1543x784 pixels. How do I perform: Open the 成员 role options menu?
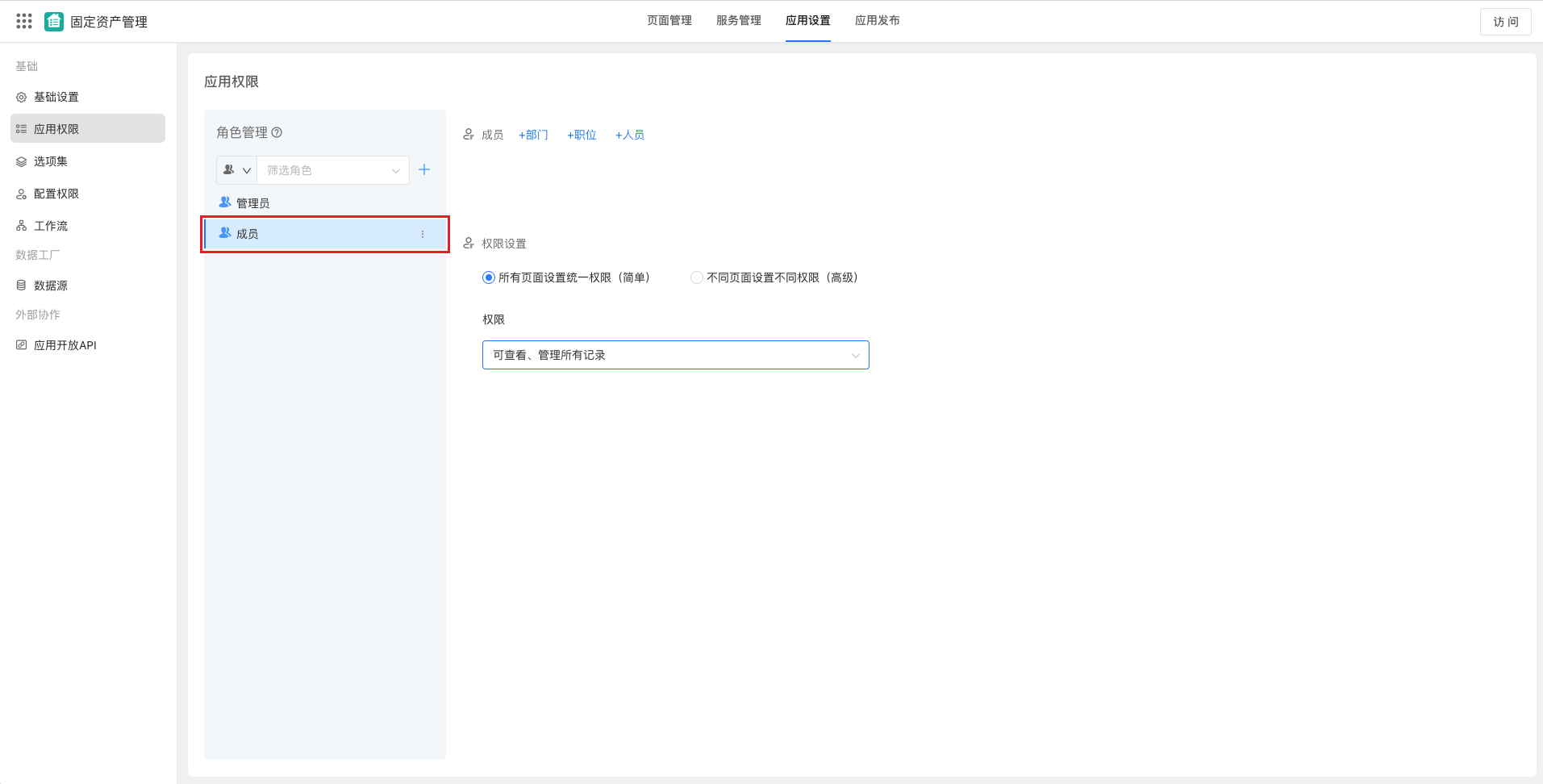coord(422,234)
